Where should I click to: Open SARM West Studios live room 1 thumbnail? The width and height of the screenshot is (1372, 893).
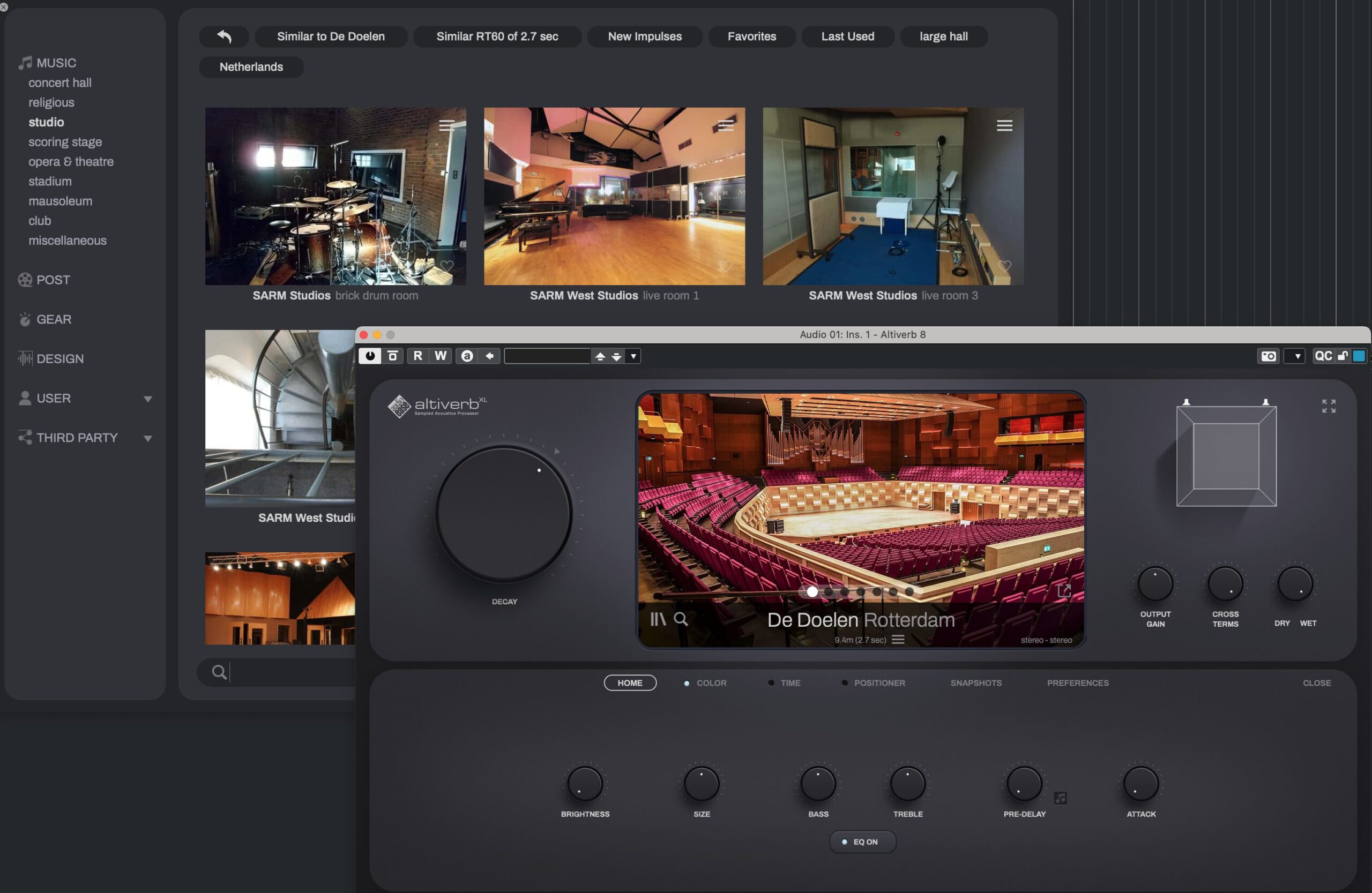pos(615,196)
